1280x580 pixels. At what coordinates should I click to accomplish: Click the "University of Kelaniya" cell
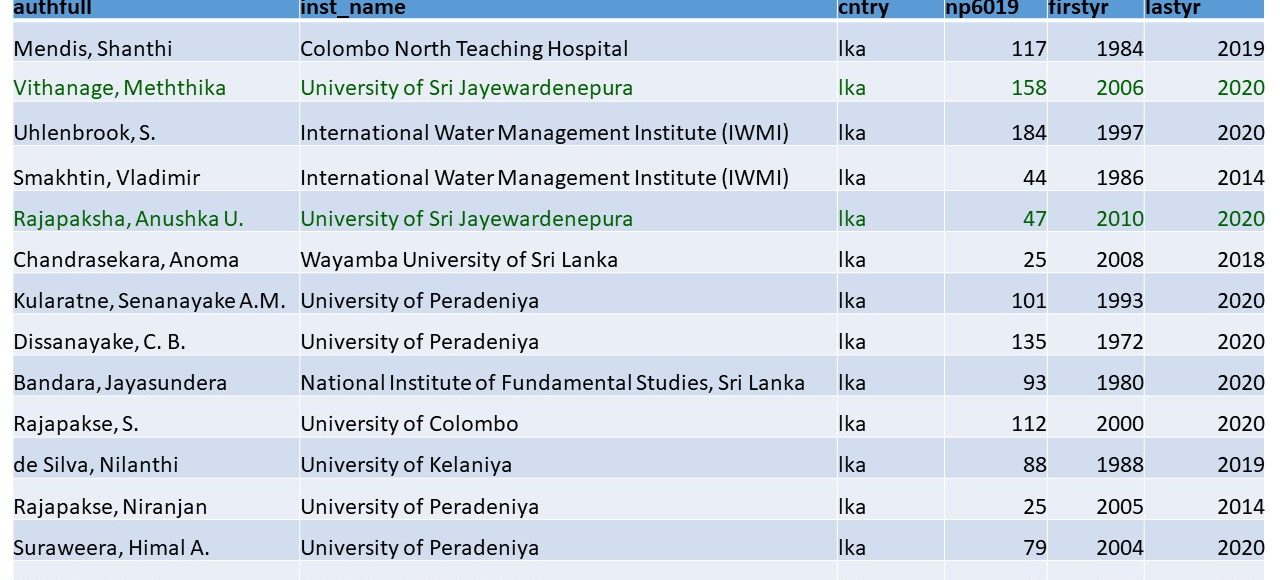[x=406, y=465]
